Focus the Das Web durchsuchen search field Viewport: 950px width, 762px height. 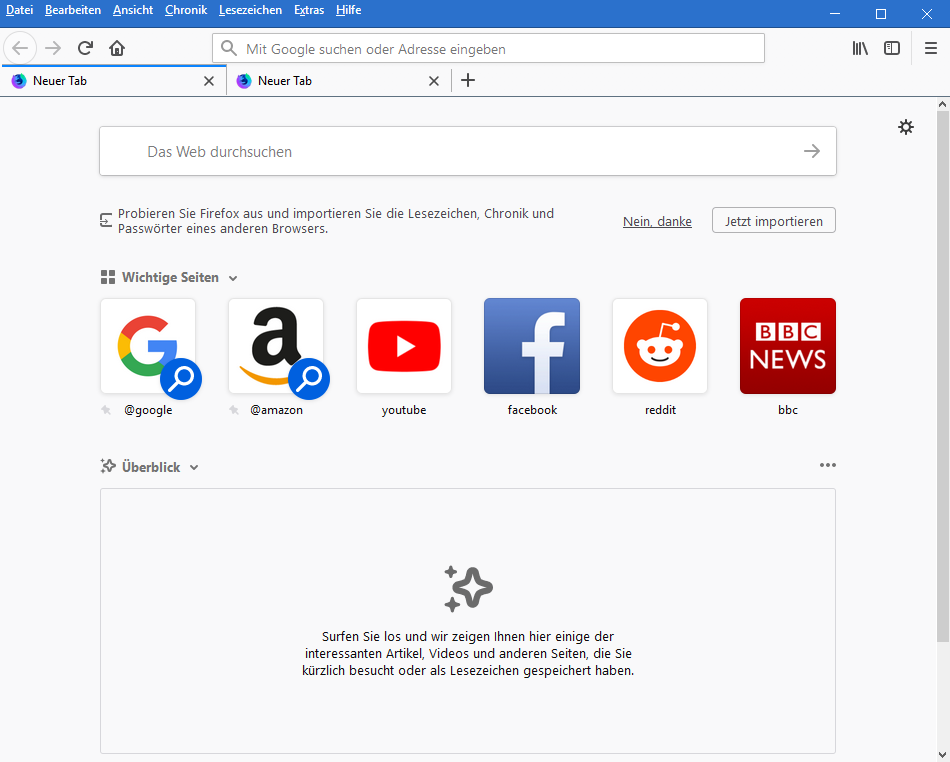[x=468, y=151]
